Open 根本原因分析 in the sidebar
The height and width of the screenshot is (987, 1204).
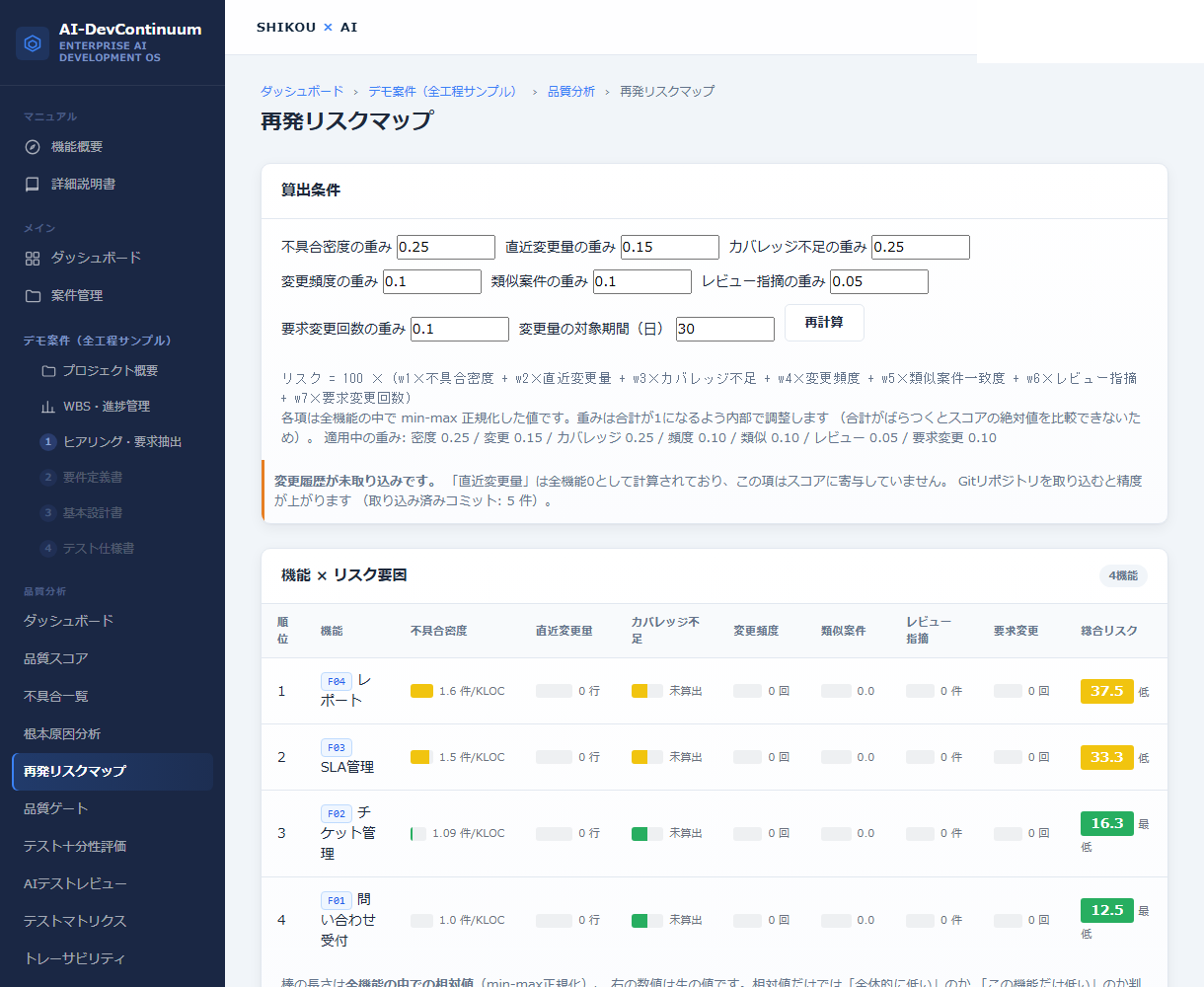pos(113,734)
